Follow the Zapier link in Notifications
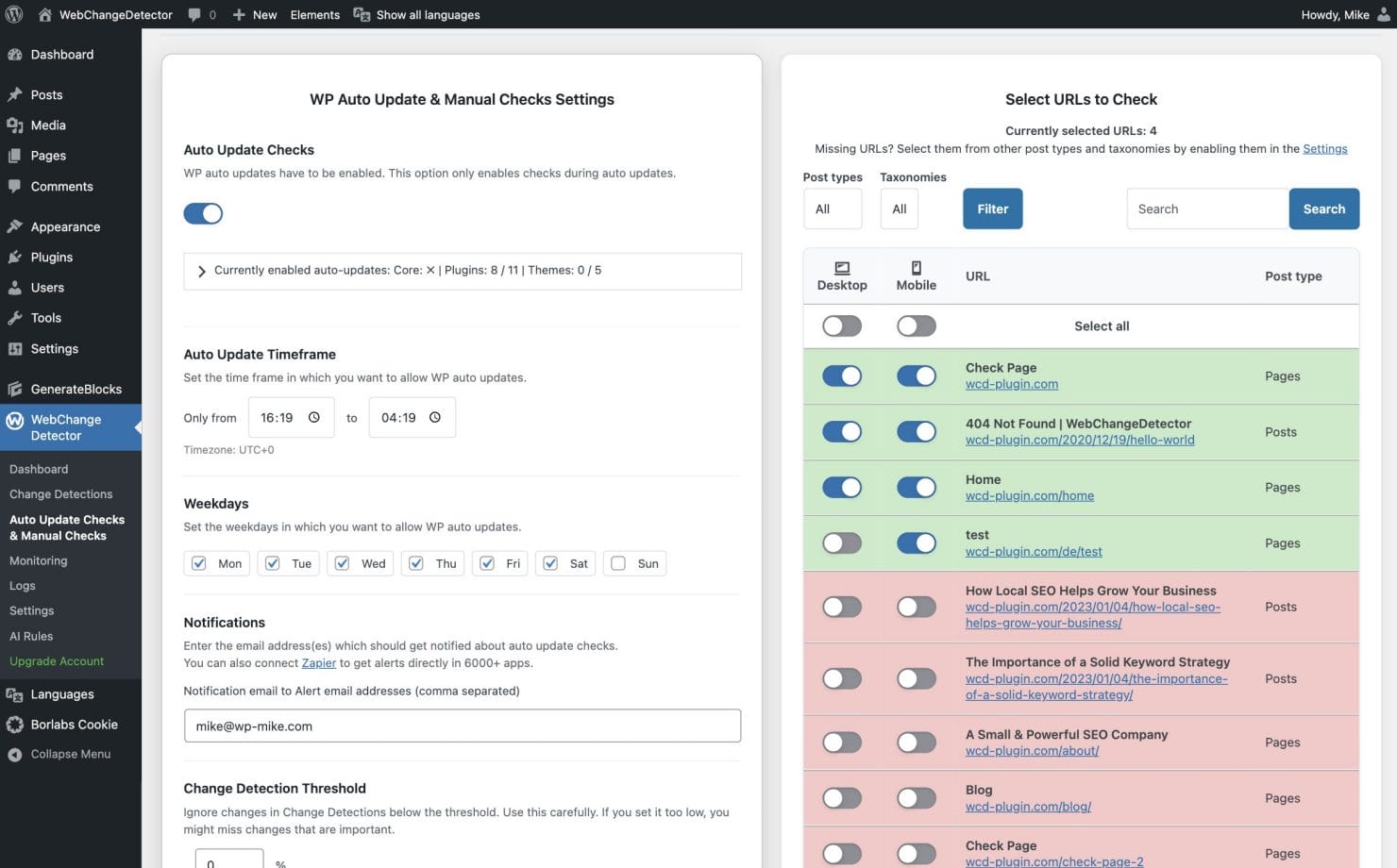The image size is (1397, 868). pos(318,662)
